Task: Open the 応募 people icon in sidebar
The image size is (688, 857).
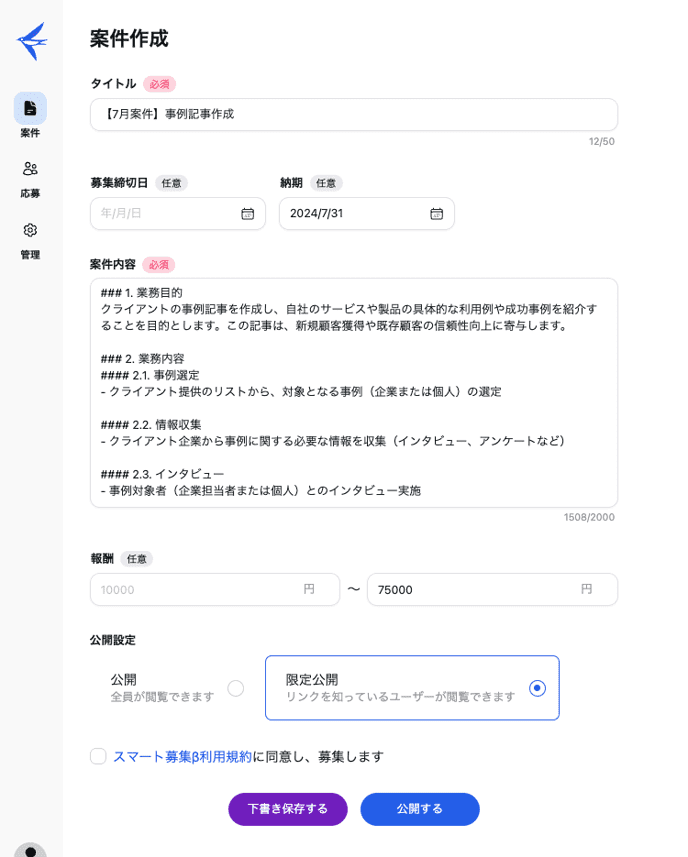Action: pos(30,168)
